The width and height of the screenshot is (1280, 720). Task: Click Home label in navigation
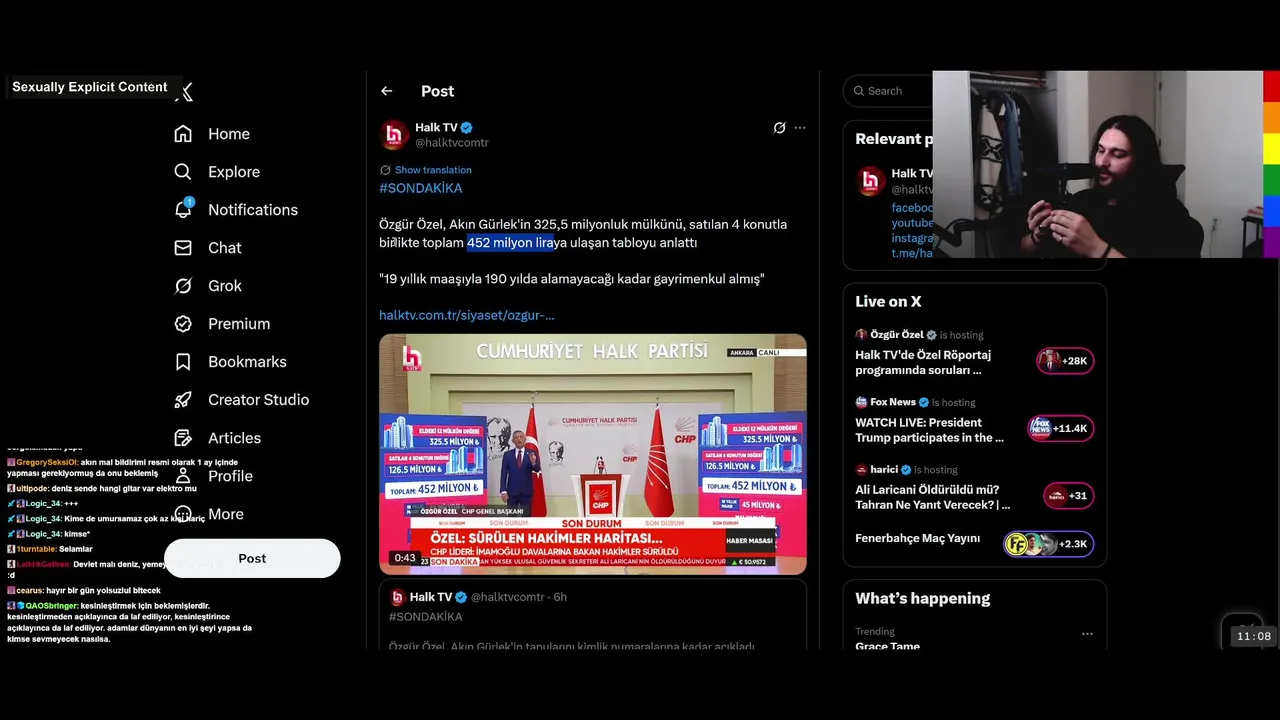click(x=229, y=134)
